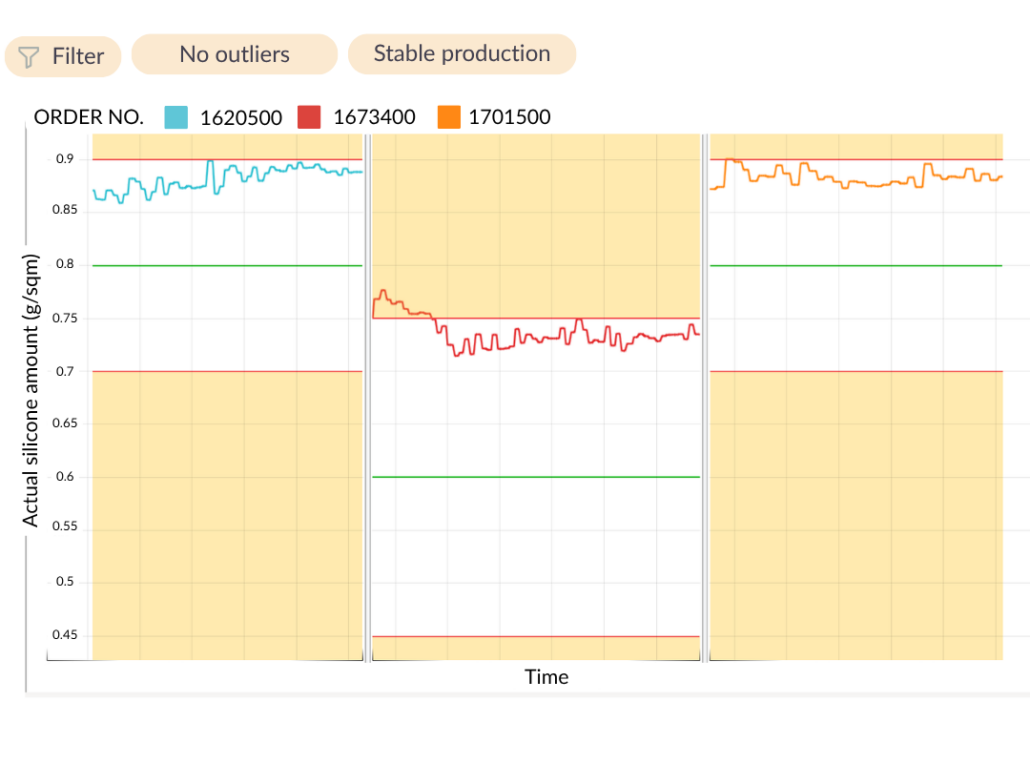Click the Actual silicone amount y-axis title

coord(31,389)
